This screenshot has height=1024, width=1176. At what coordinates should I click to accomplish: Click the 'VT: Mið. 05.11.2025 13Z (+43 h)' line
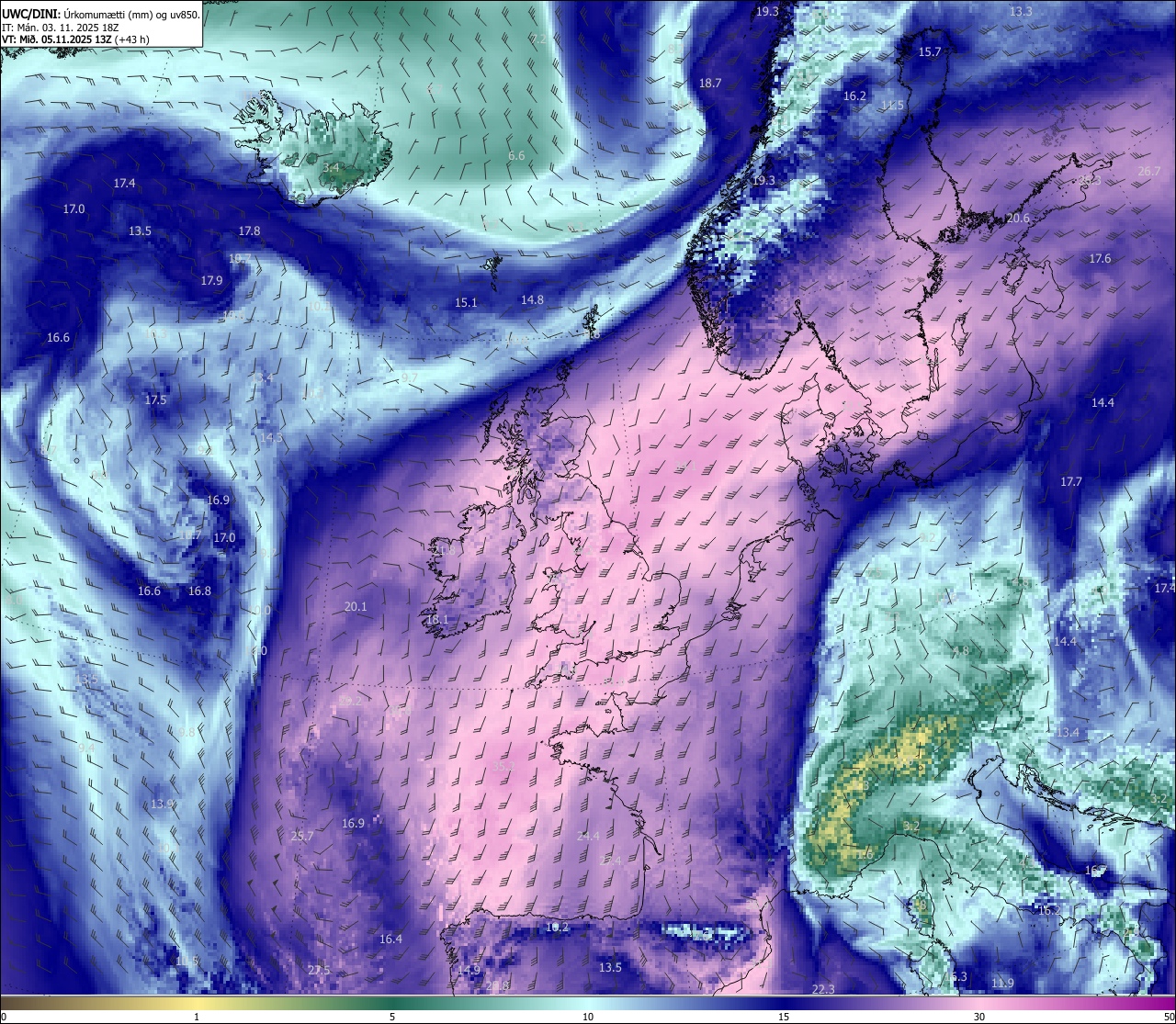[x=75, y=39]
